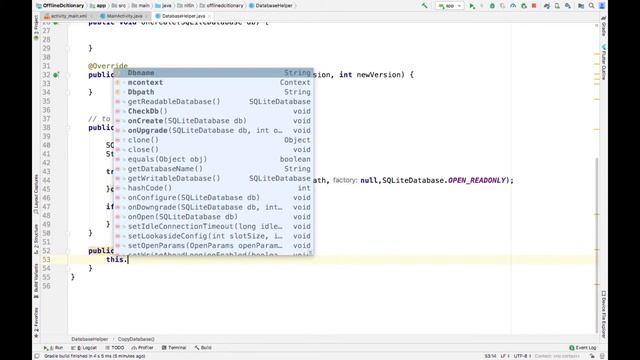Open the Terminal tool window

174,348
